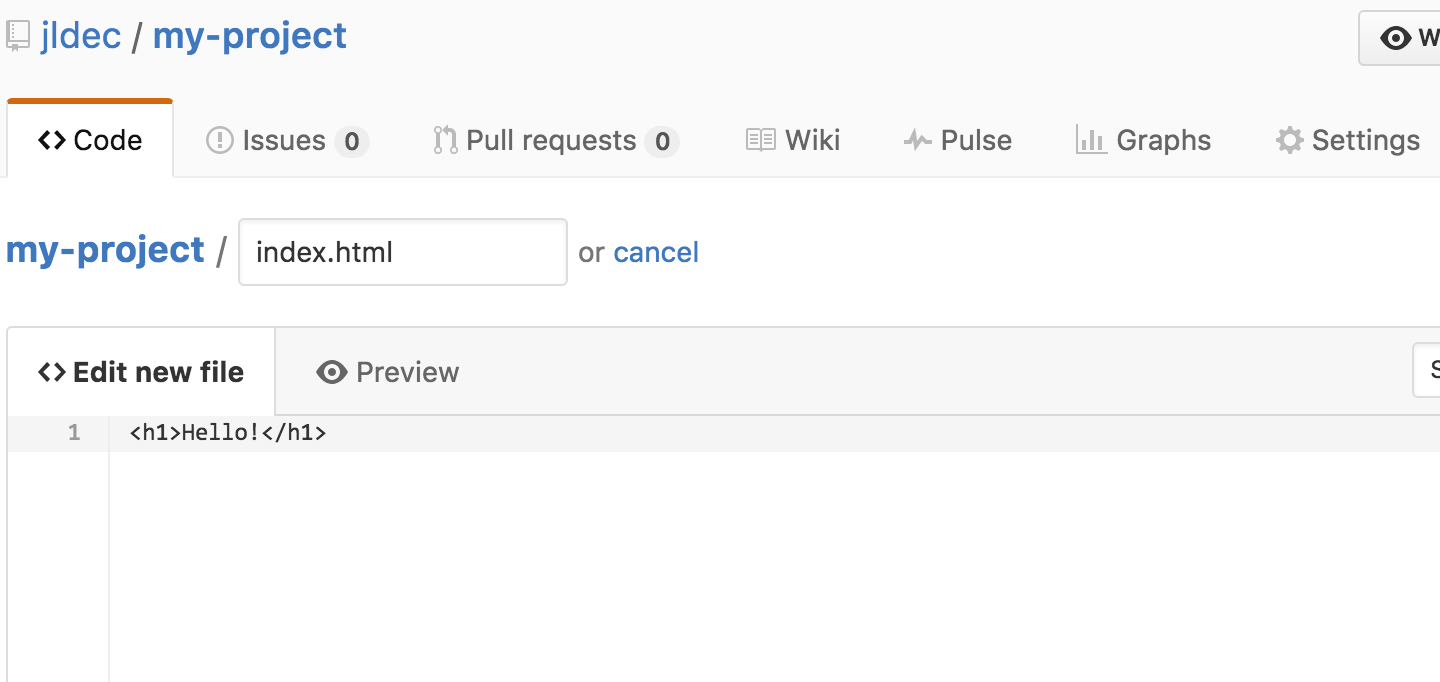Click the eye icon on the Preview tab
Viewport: 1440px width, 682px height.
[331, 371]
